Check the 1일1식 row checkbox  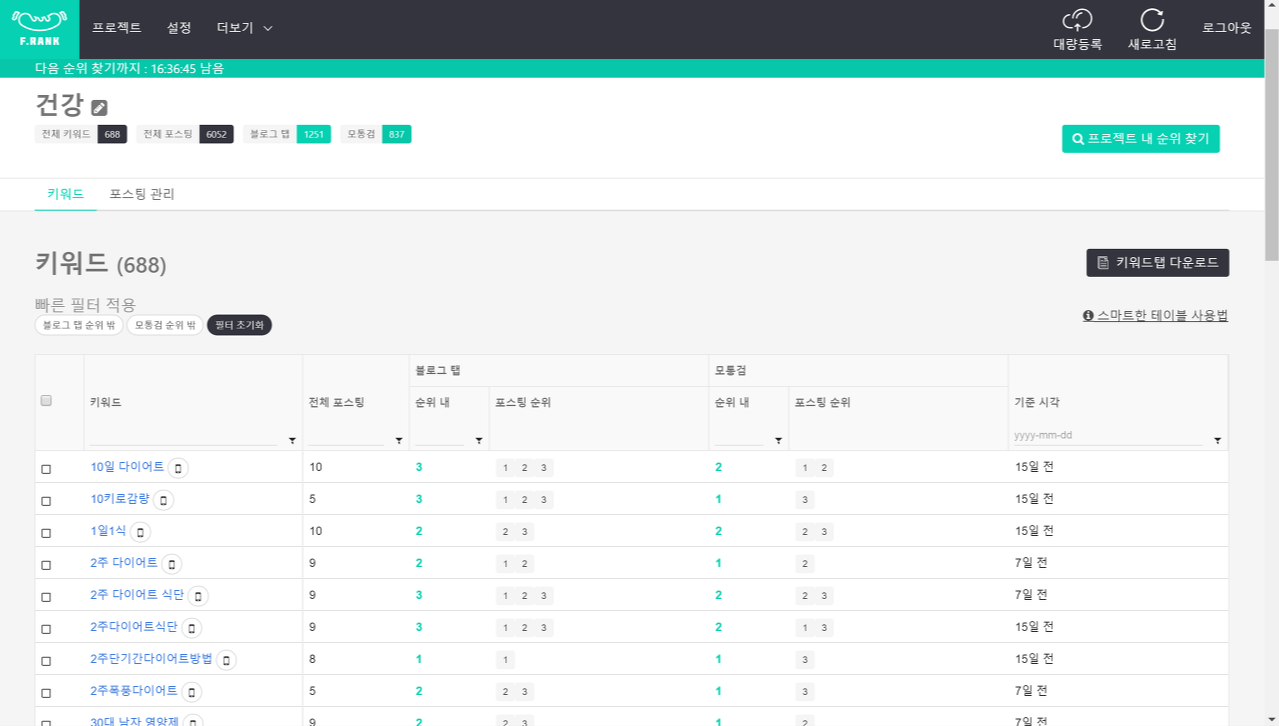pos(46,533)
